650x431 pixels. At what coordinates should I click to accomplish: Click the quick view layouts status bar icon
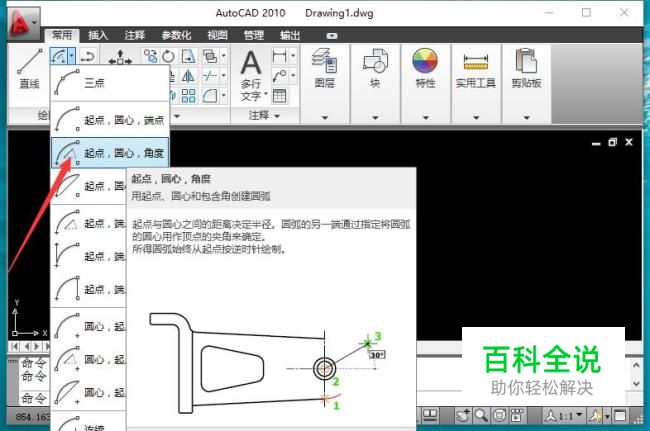pyautogui.click(x=430, y=415)
